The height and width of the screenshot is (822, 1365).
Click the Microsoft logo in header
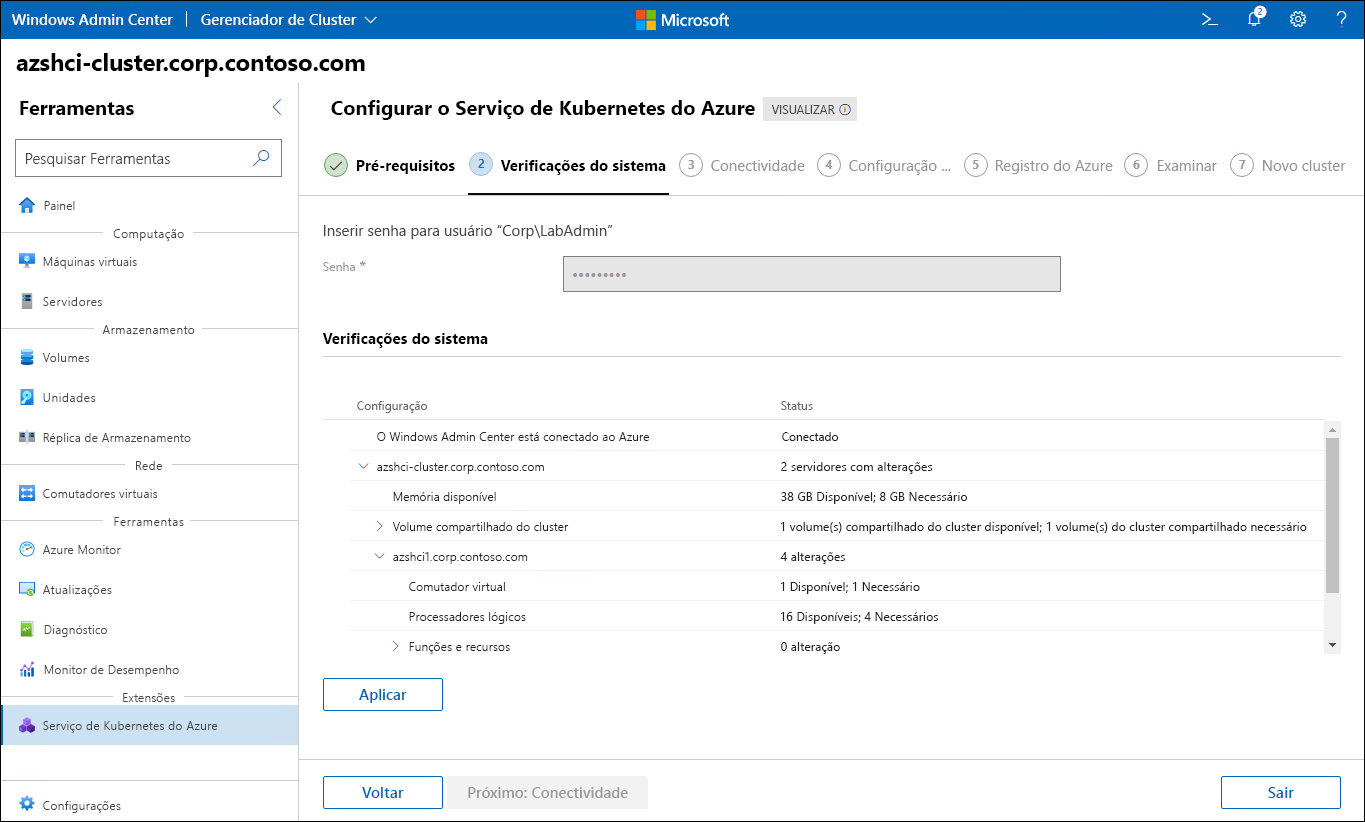[682, 19]
